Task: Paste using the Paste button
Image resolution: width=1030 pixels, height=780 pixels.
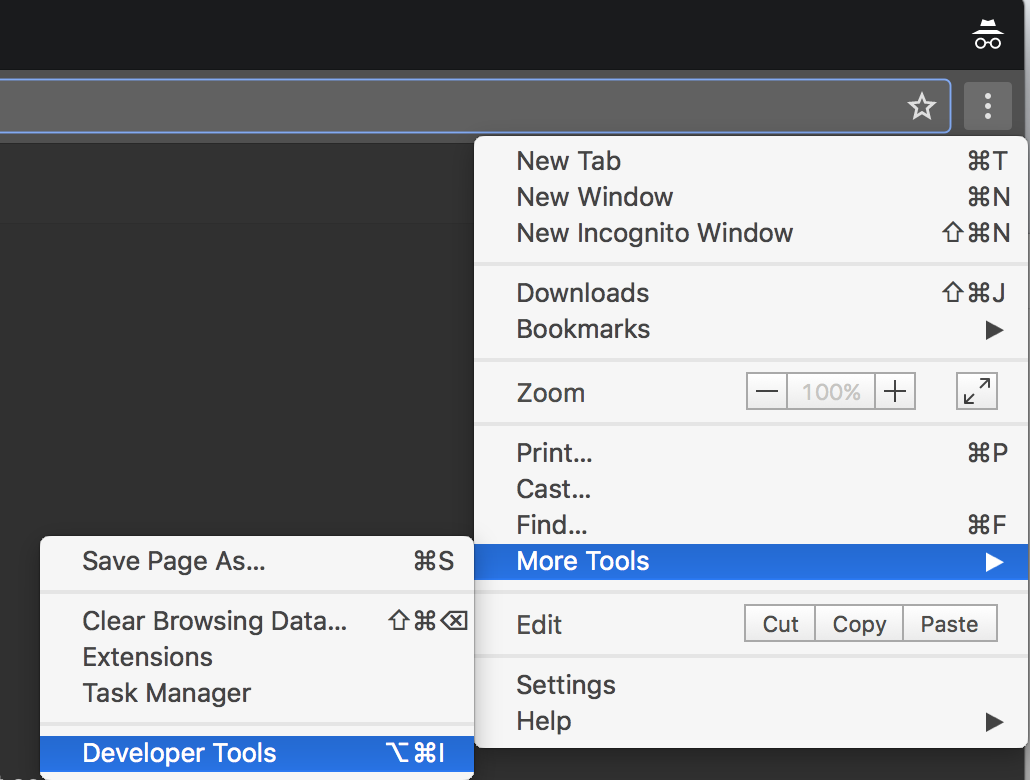Action: coord(949,623)
